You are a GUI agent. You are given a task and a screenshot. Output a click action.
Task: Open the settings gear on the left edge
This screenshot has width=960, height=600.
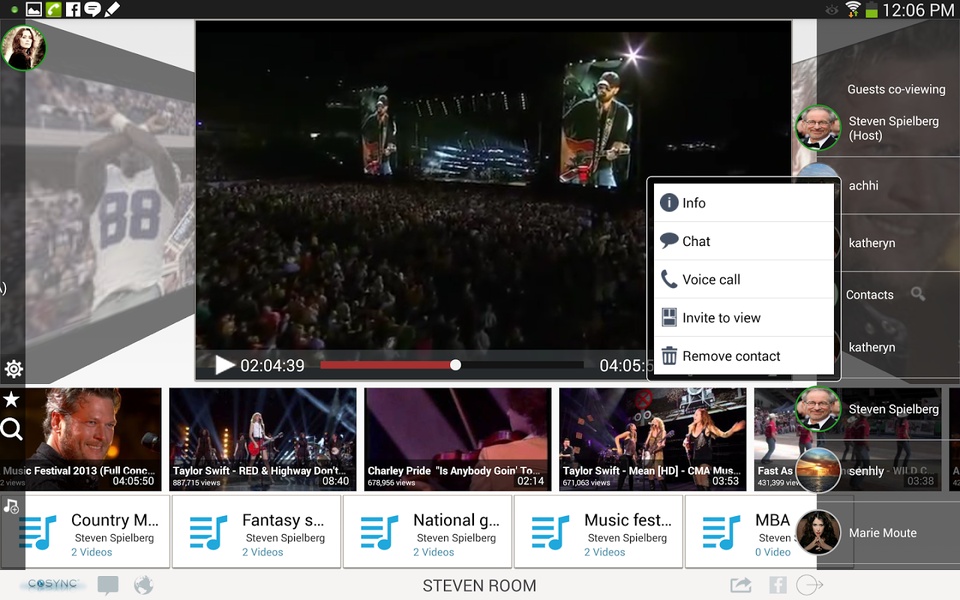13,369
